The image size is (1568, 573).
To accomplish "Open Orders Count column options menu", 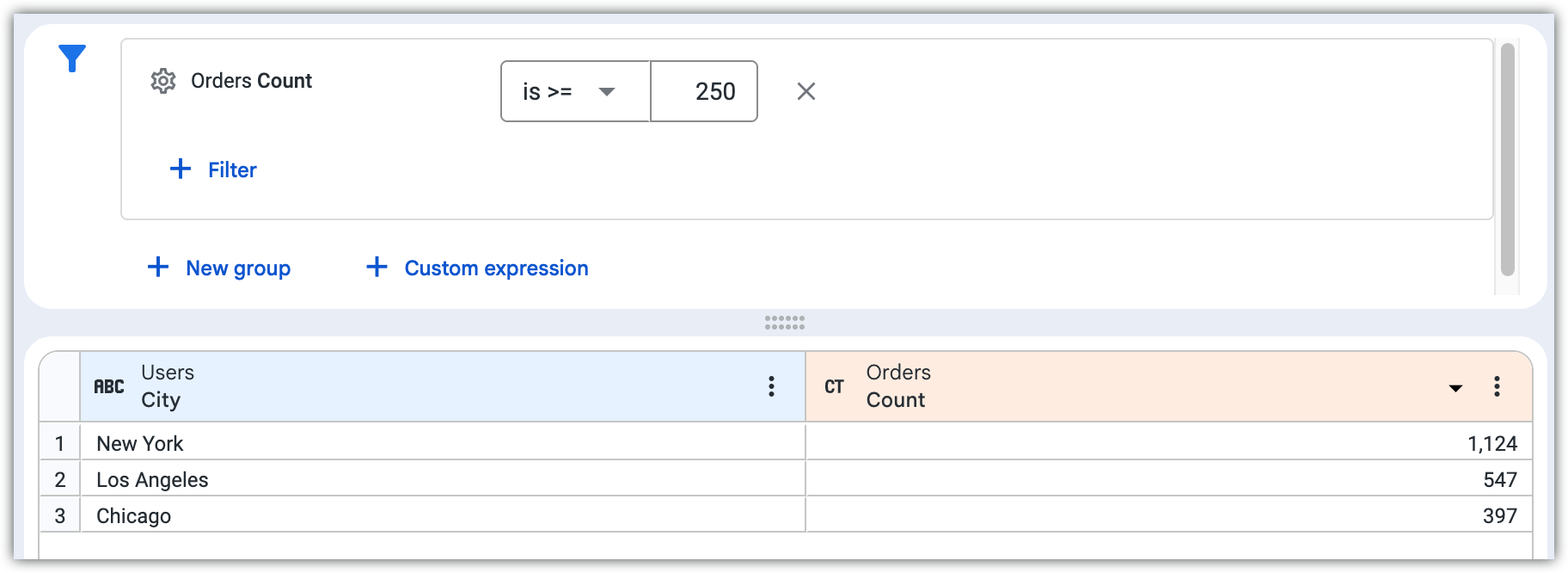I will [1497, 386].
